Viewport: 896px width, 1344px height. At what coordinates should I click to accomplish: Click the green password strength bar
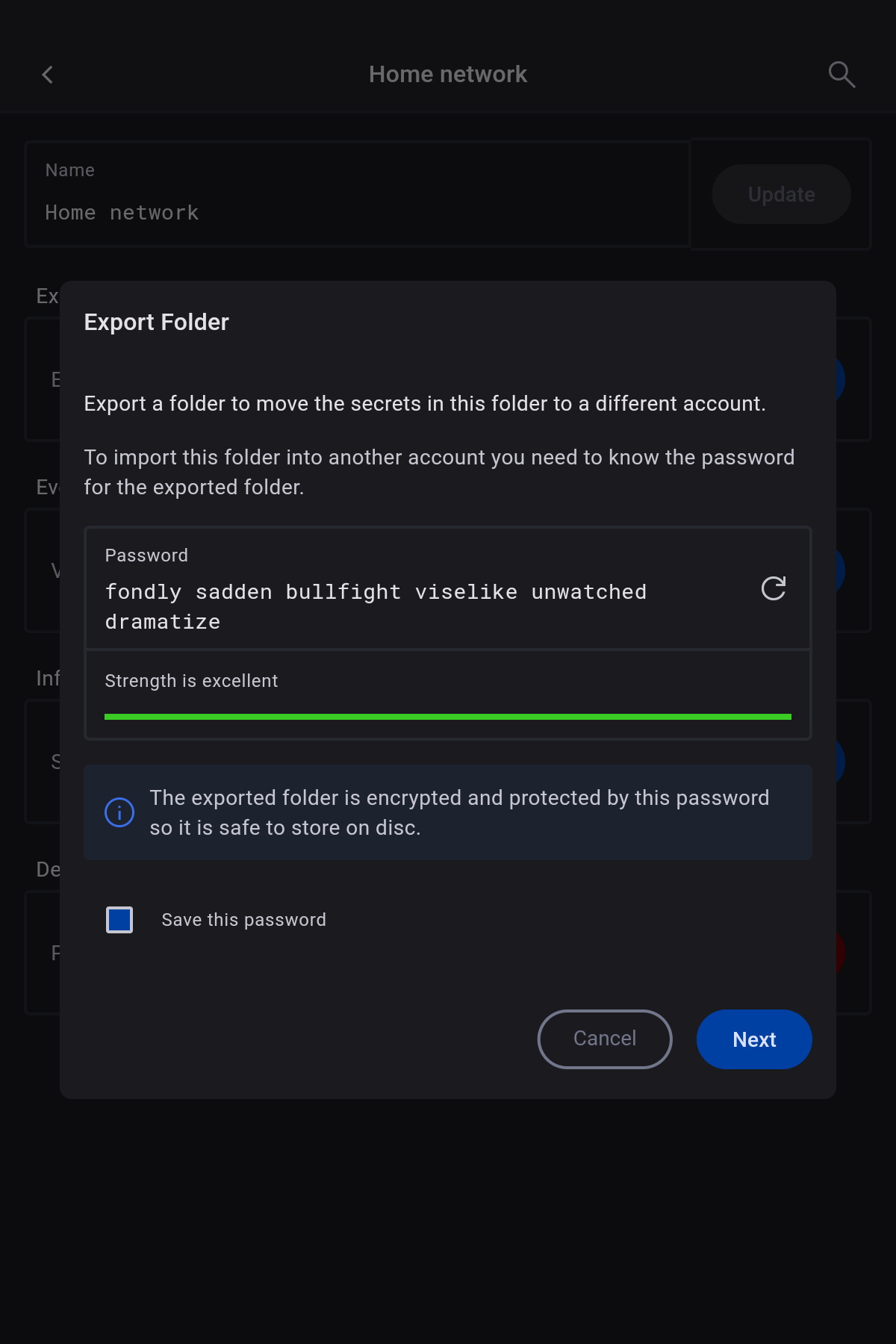[448, 717]
